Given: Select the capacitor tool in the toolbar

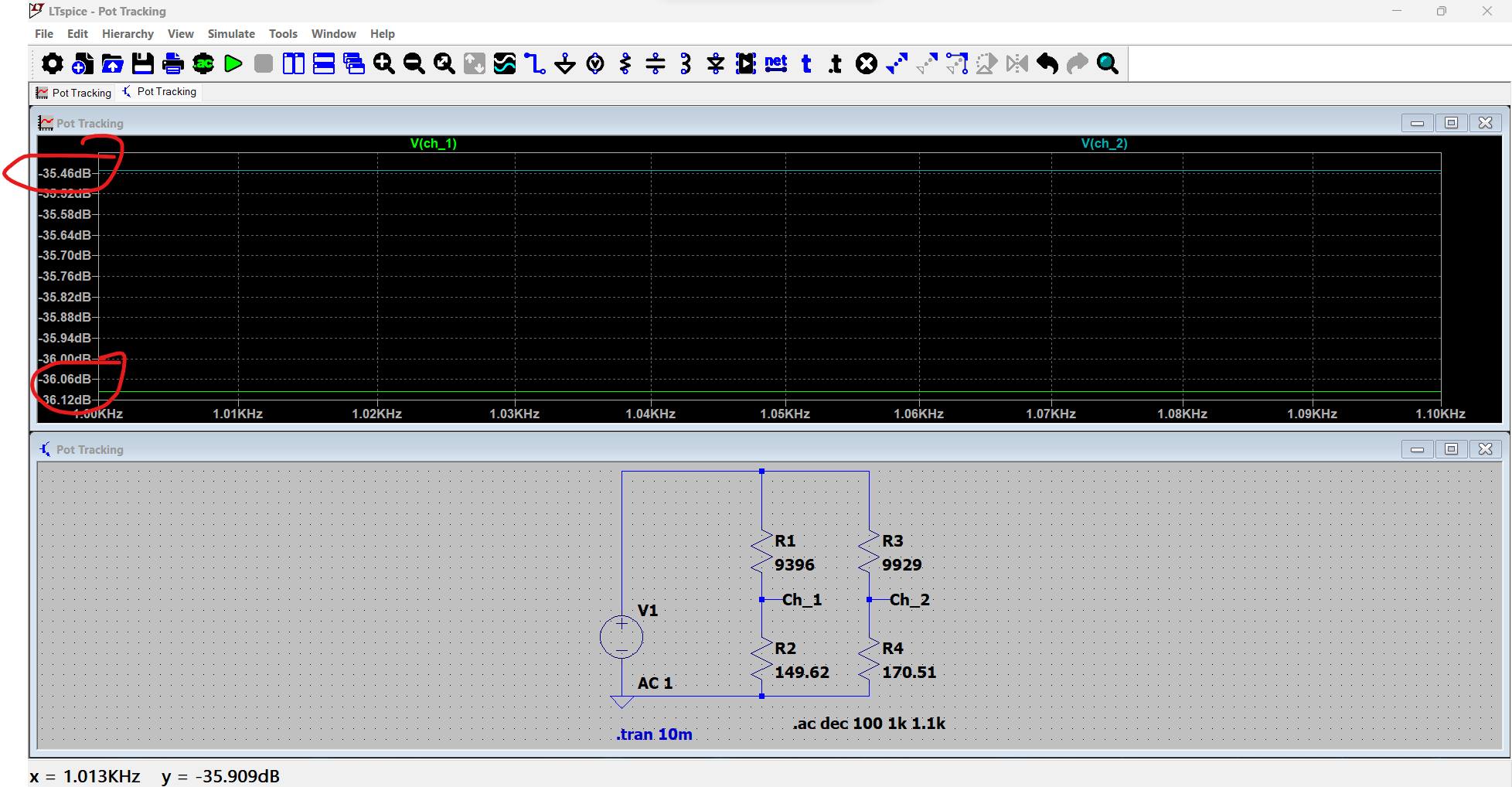Looking at the screenshot, I should pos(656,63).
